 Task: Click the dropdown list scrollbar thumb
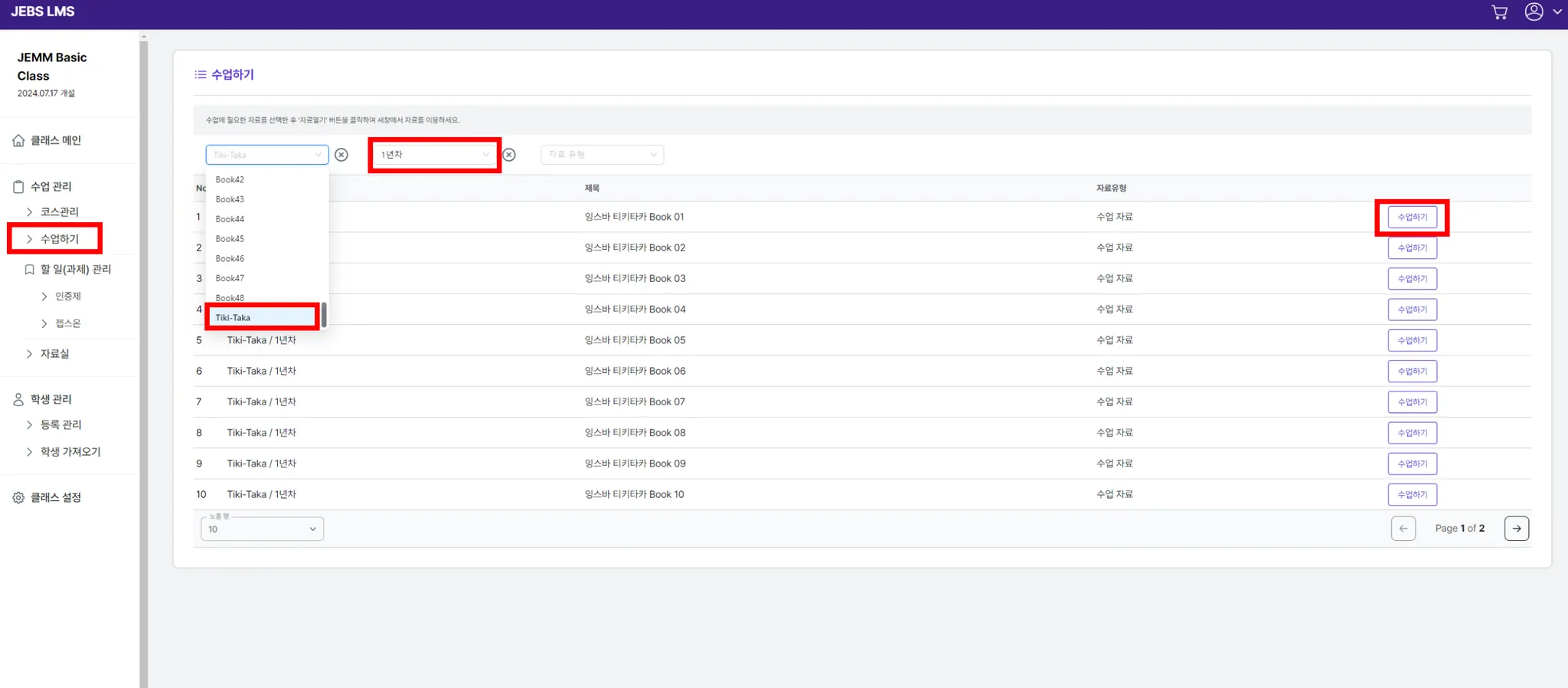(x=324, y=314)
